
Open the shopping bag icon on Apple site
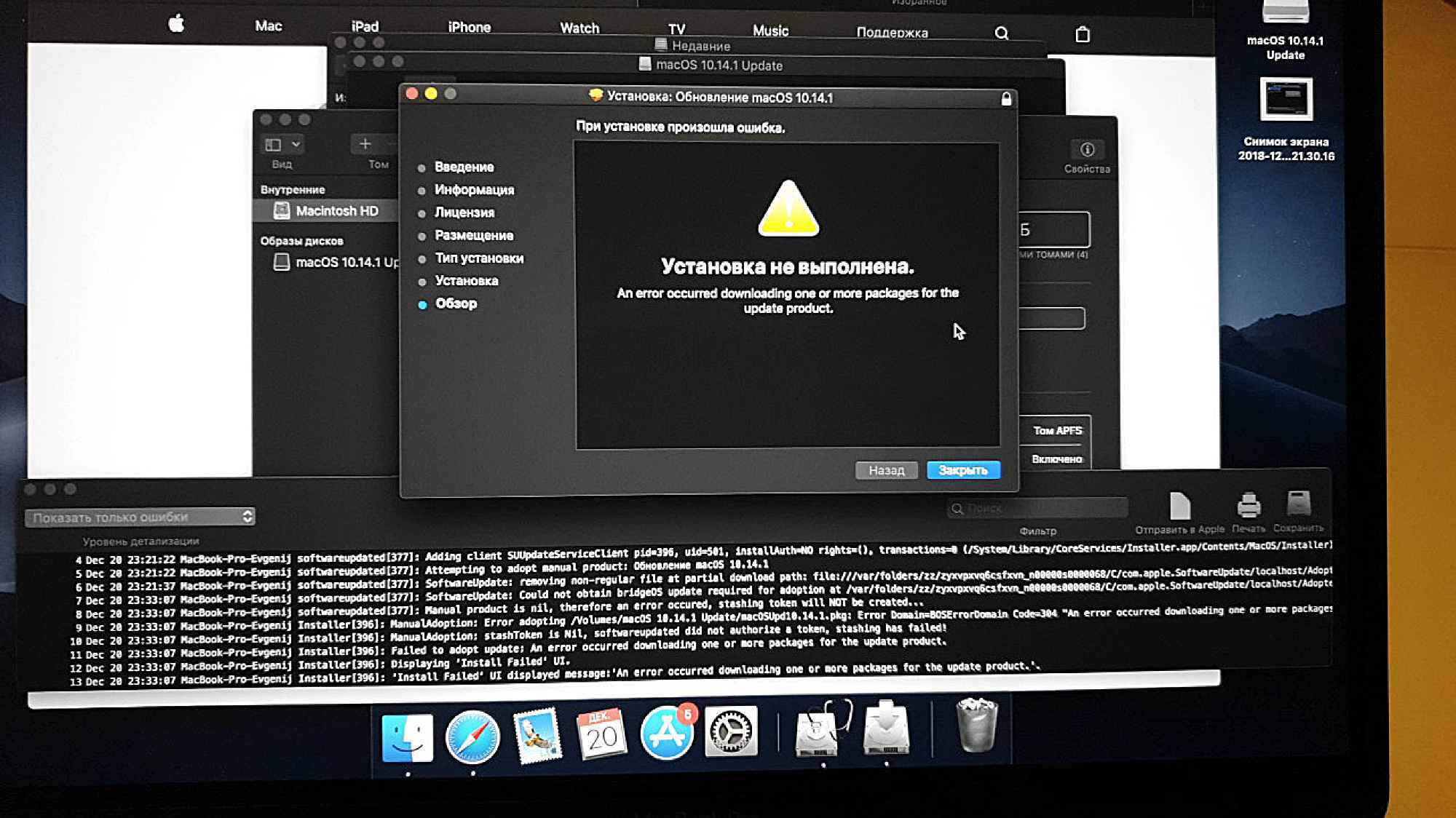click(1083, 34)
